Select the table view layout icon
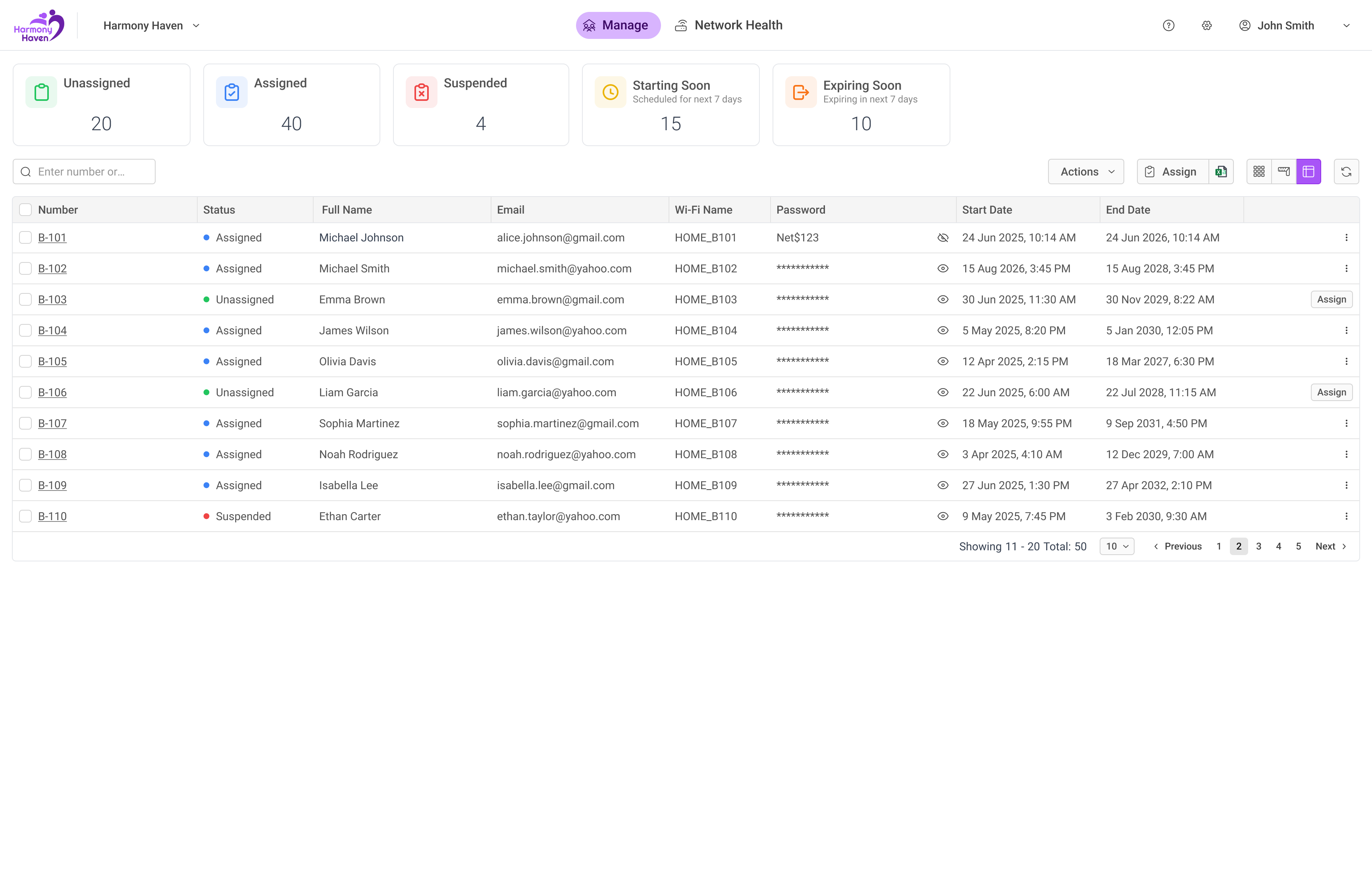1372x887 pixels. tap(1308, 172)
